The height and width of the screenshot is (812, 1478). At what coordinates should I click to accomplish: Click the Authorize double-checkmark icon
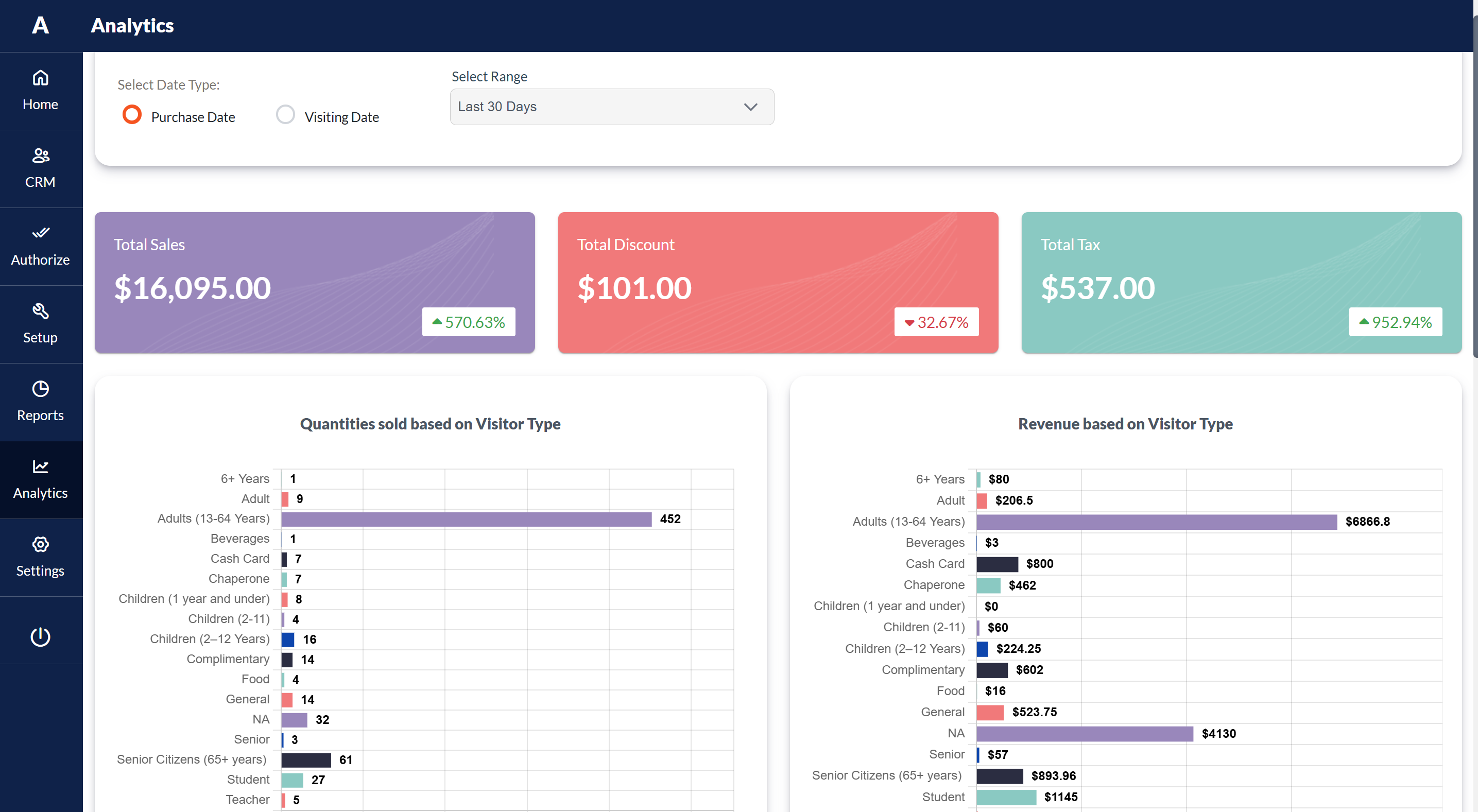pyautogui.click(x=40, y=233)
